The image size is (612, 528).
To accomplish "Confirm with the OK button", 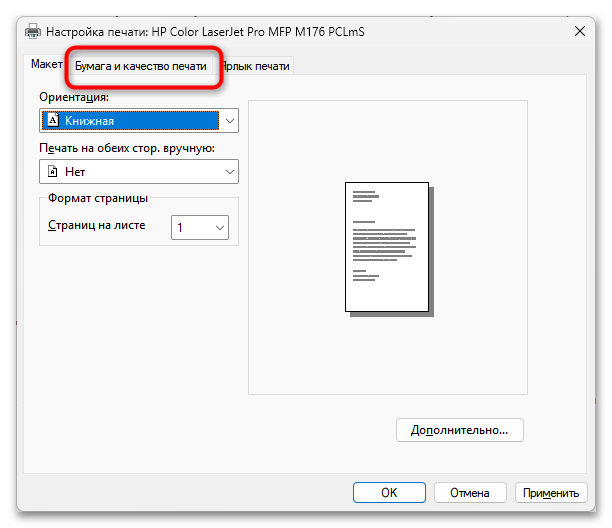I will click(389, 492).
